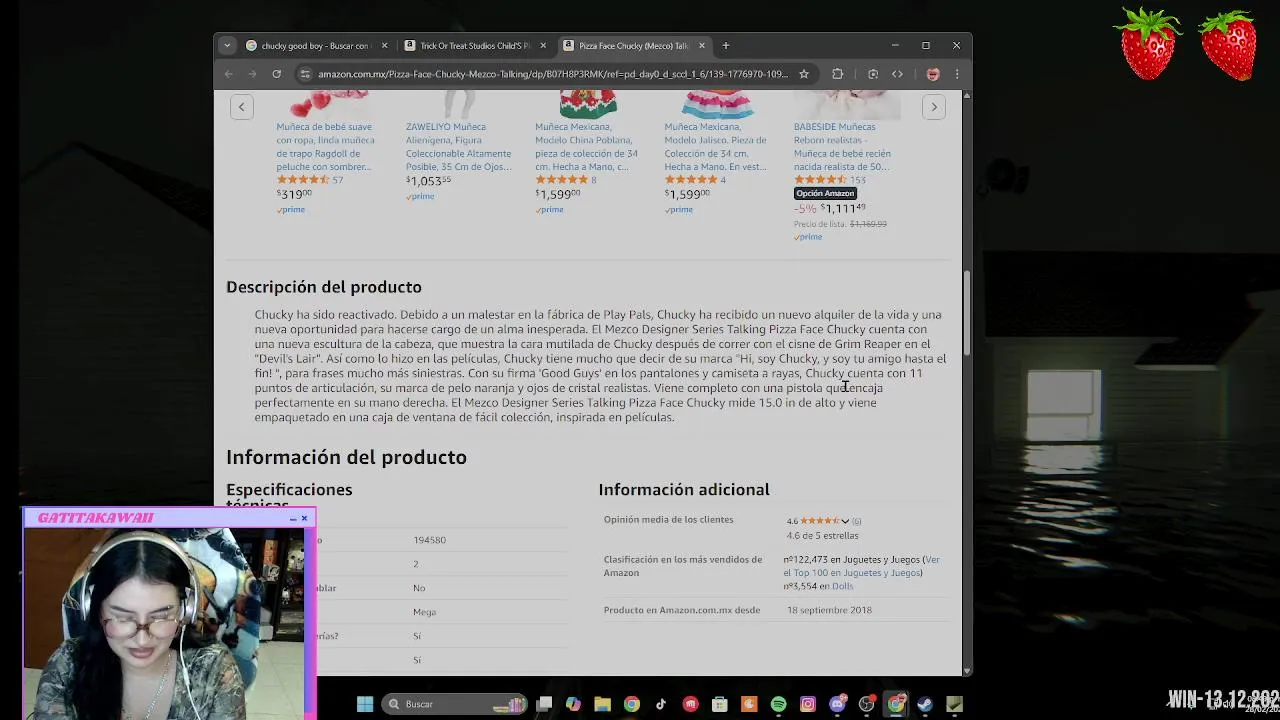Viewport: 1280px width, 720px height.
Task: Show next products in the carousel
Action: tap(934, 107)
